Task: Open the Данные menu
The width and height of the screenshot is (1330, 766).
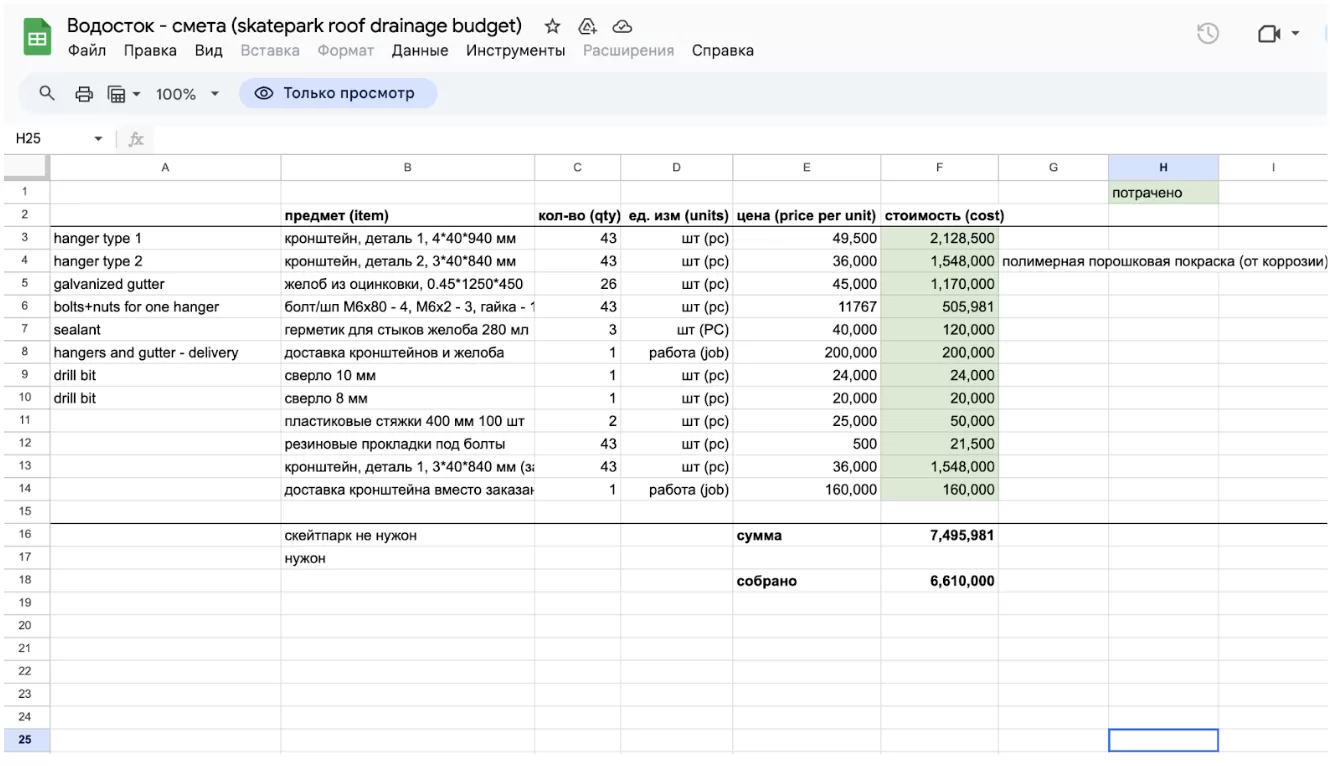Action: coord(420,51)
